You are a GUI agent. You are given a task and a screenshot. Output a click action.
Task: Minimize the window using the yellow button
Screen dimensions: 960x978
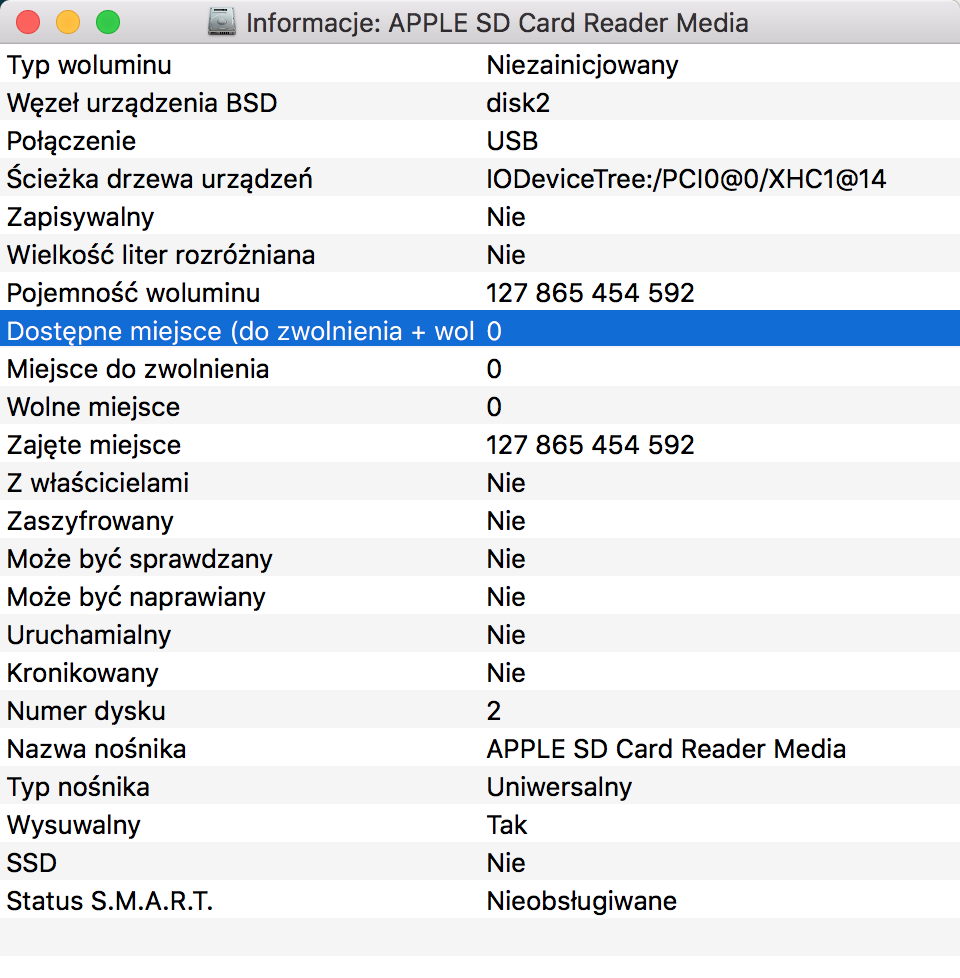[68, 22]
